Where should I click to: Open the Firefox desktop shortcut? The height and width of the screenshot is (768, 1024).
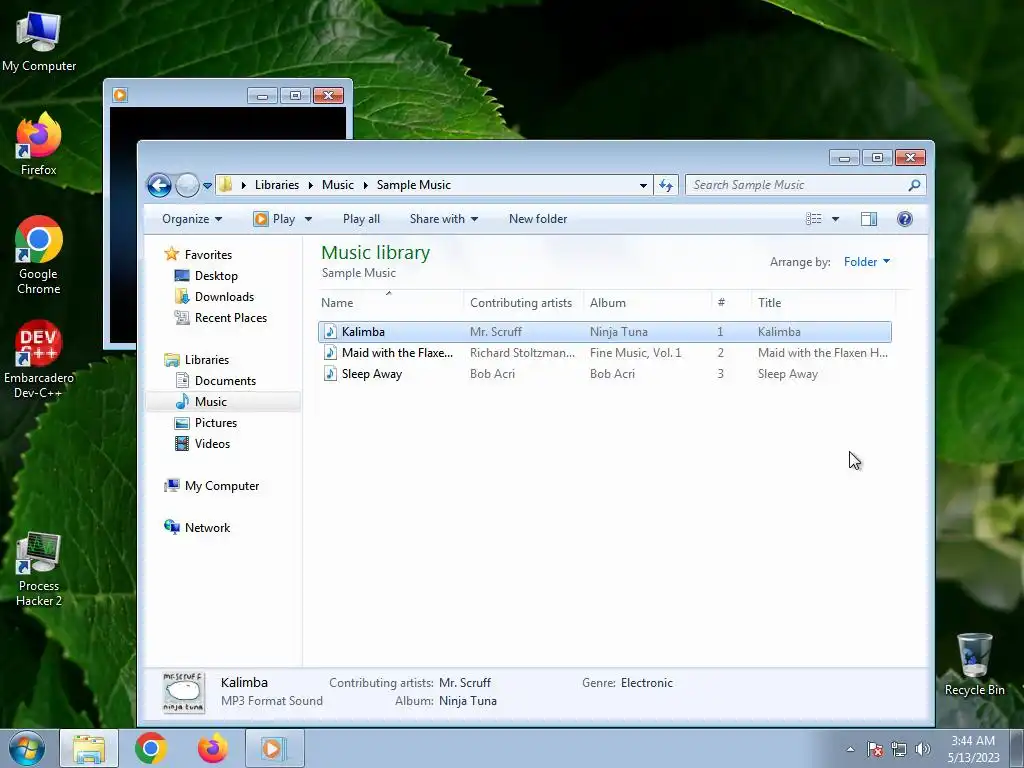point(39,144)
